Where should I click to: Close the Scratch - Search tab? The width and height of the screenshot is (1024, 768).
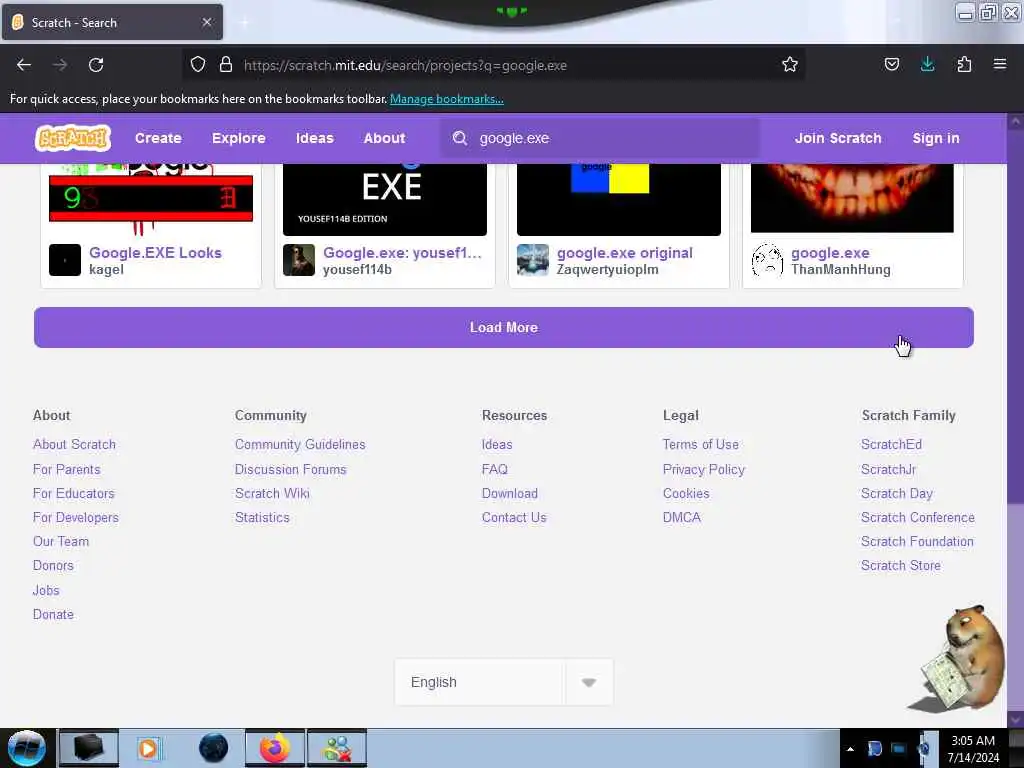(x=206, y=22)
